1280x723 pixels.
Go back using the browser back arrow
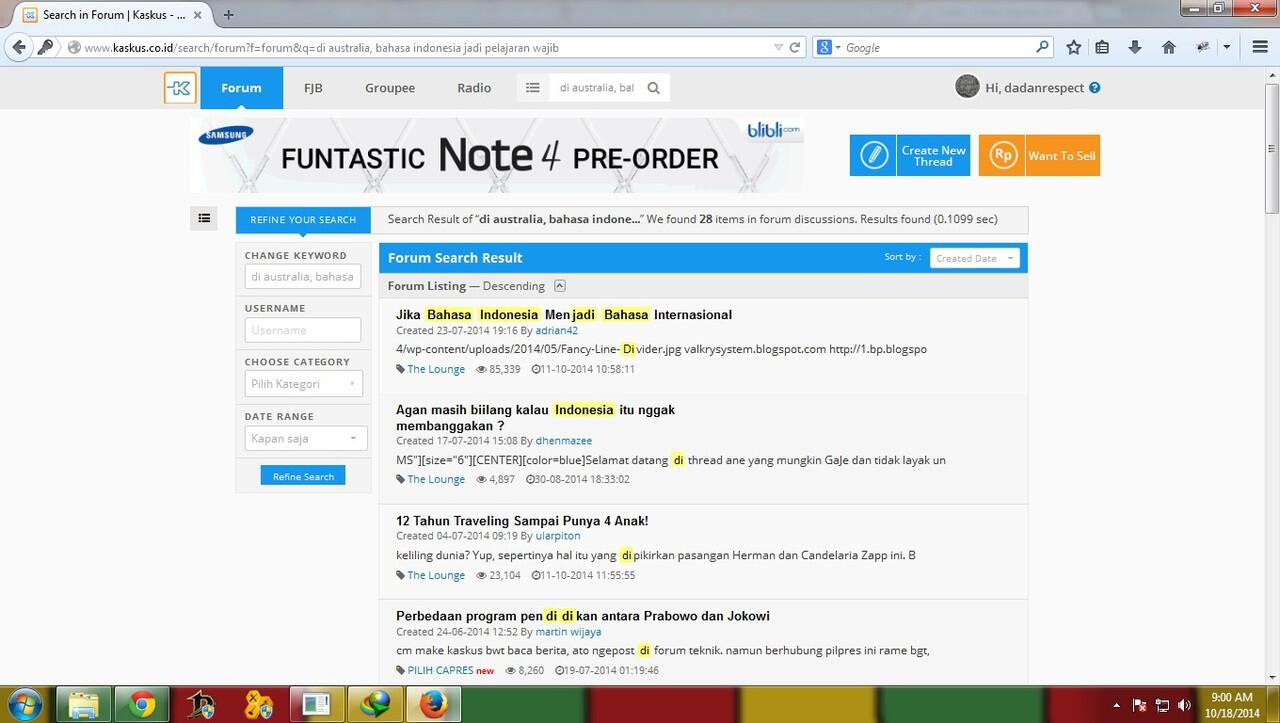click(19, 47)
